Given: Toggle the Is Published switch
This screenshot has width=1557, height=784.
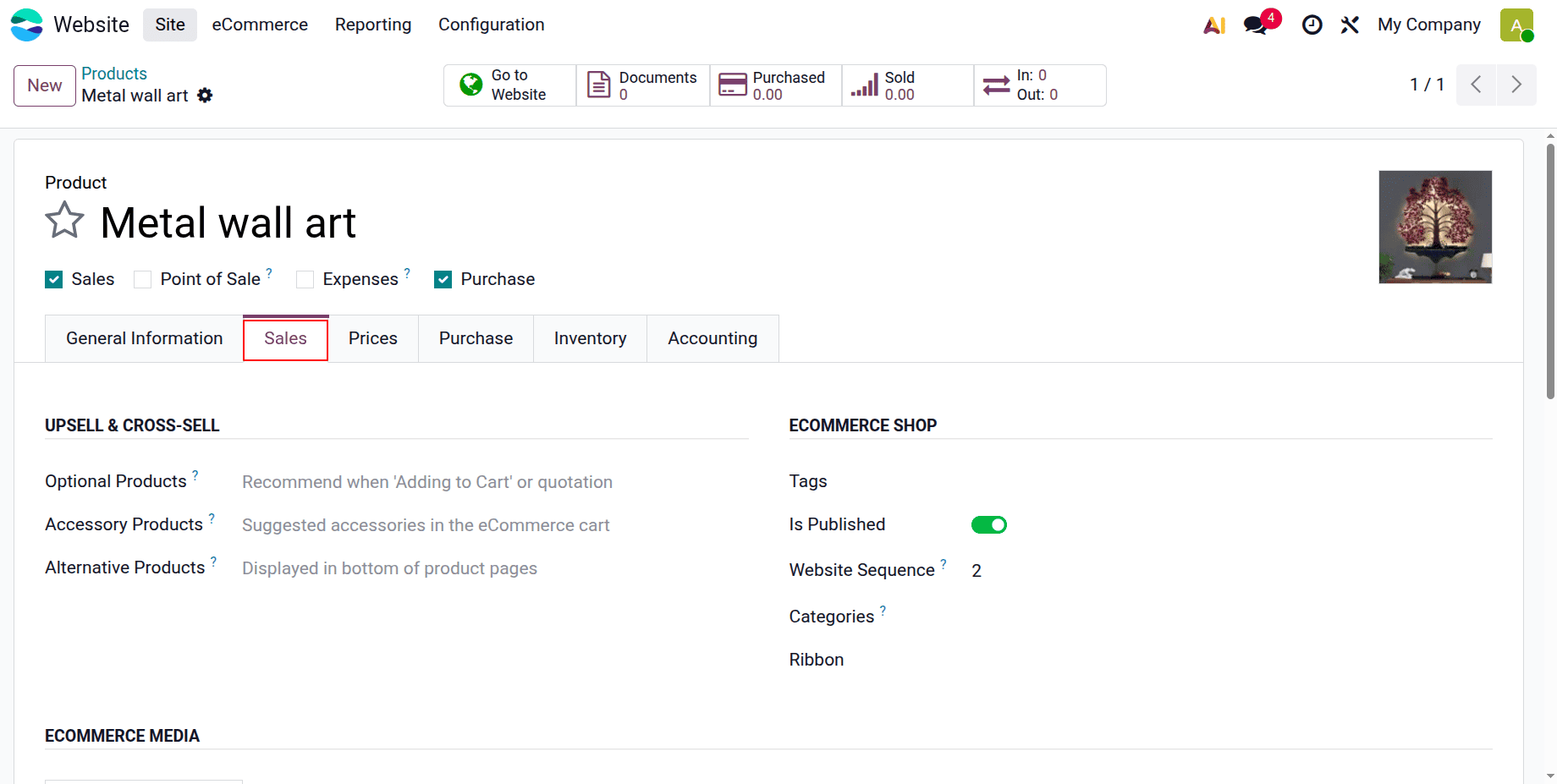Looking at the screenshot, I should [x=989, y=525].
